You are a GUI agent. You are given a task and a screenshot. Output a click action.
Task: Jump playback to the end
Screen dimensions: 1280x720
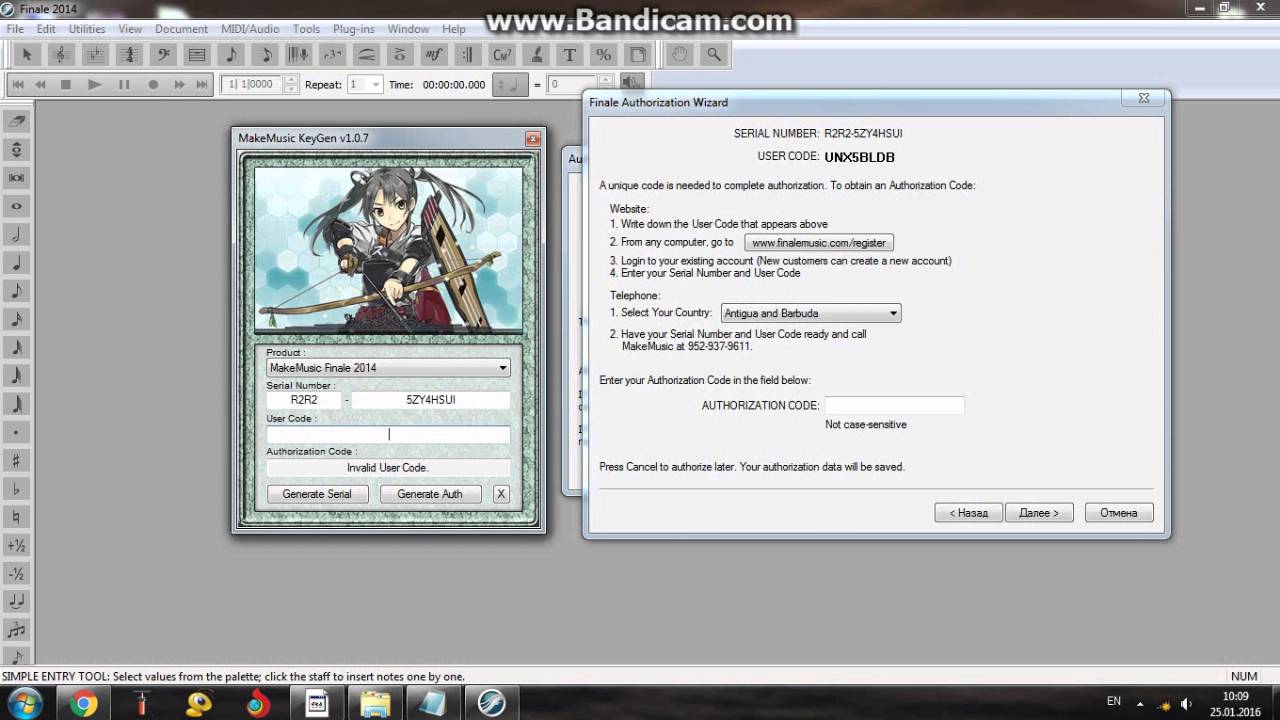pyautogui.click(x=202, y=85)
